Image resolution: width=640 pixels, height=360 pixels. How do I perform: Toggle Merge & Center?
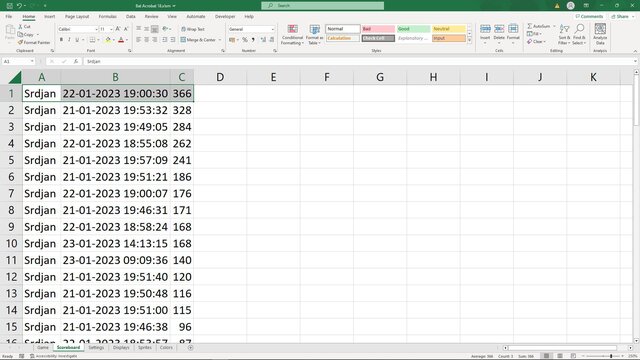click(198, 40)
